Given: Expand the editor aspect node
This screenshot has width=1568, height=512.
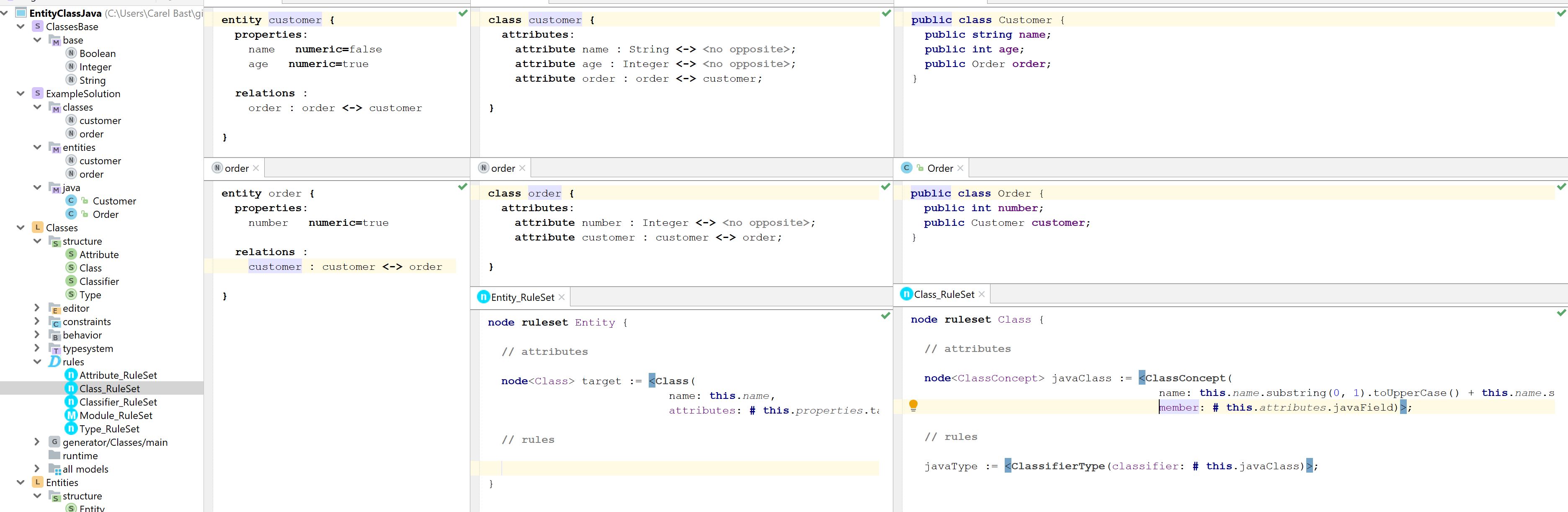Looking at the screenshot, I should pyautogui.click(x=37, y=308).
